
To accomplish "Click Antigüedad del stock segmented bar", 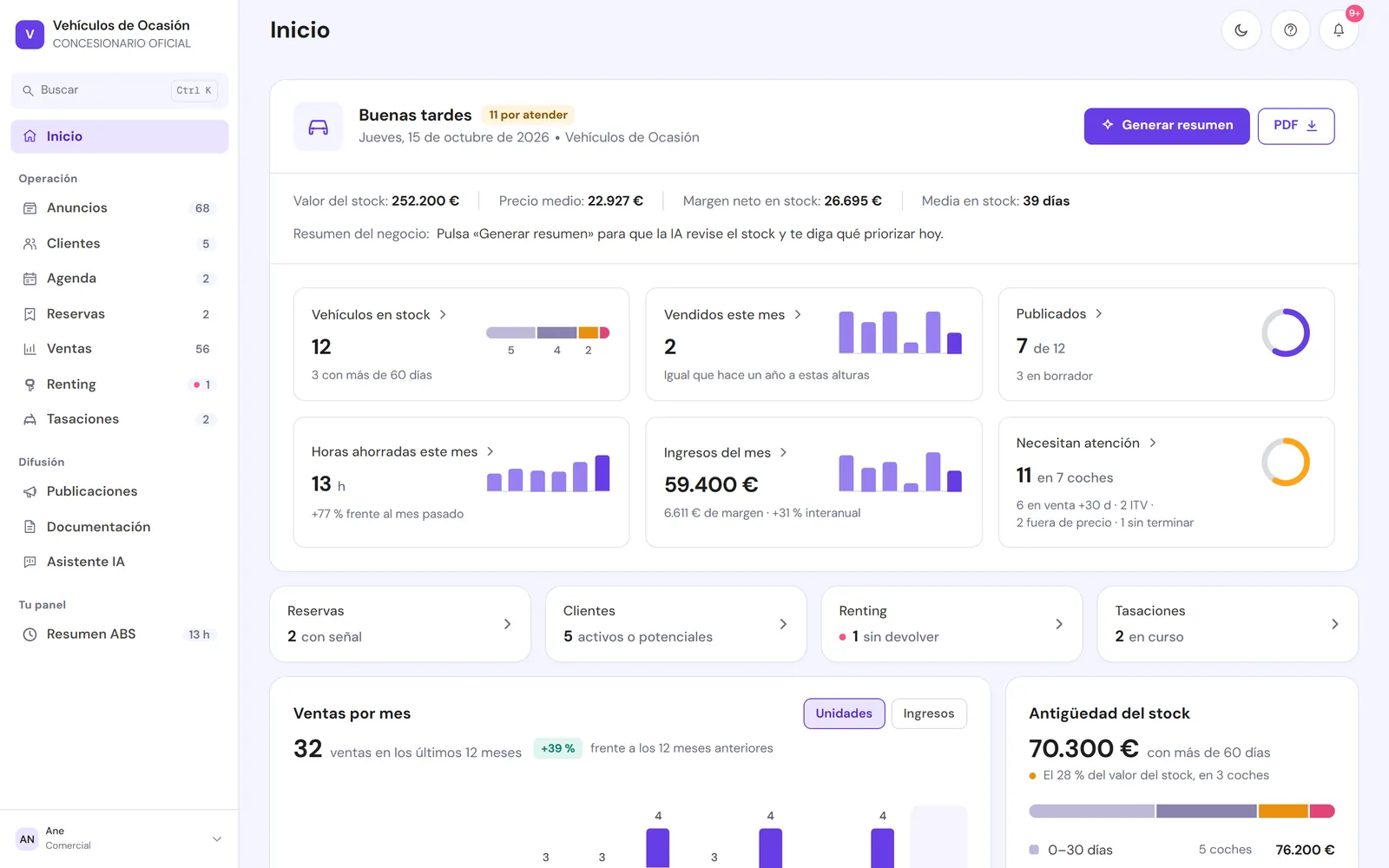I will [1182, 811].
